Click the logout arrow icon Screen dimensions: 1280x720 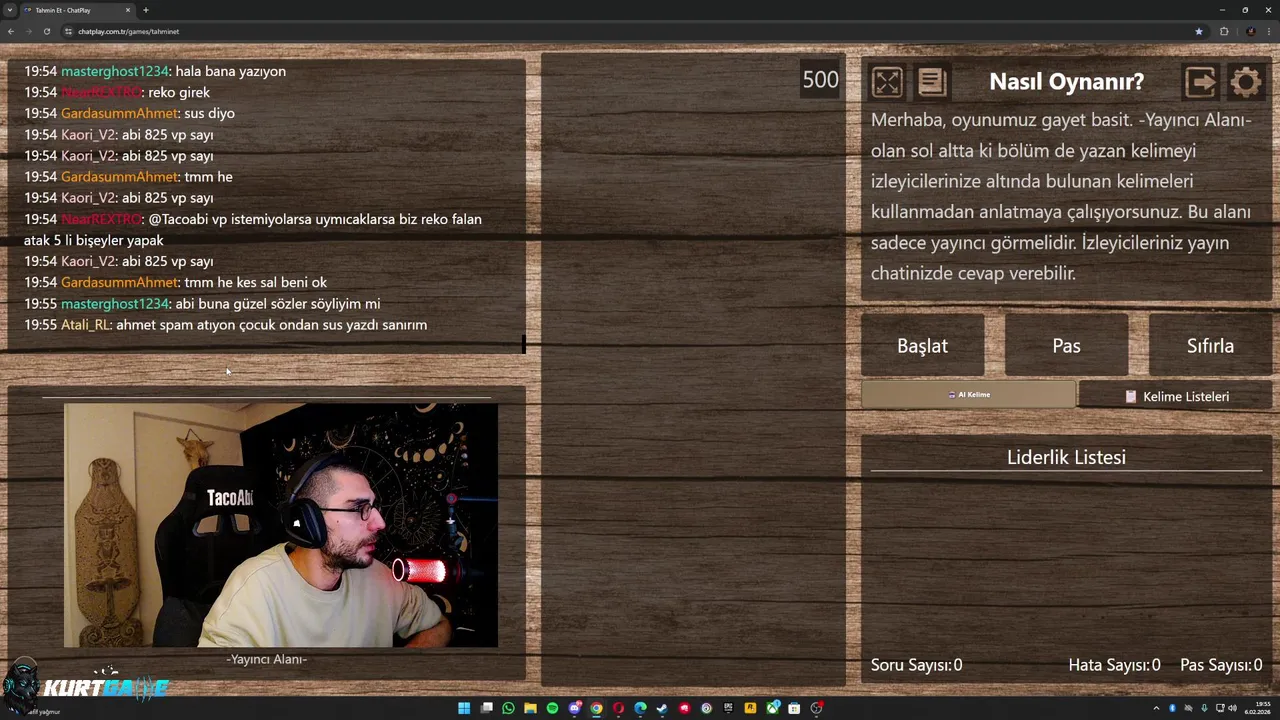tap(1200, 82)
